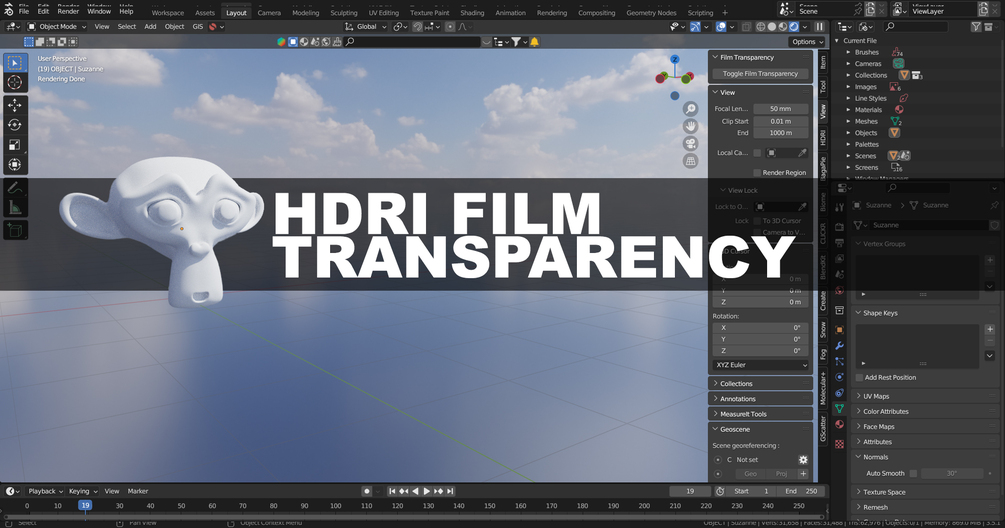Select the Scale tool
Viewport: 1005px width, 528px height.
(x=15, y=145)
